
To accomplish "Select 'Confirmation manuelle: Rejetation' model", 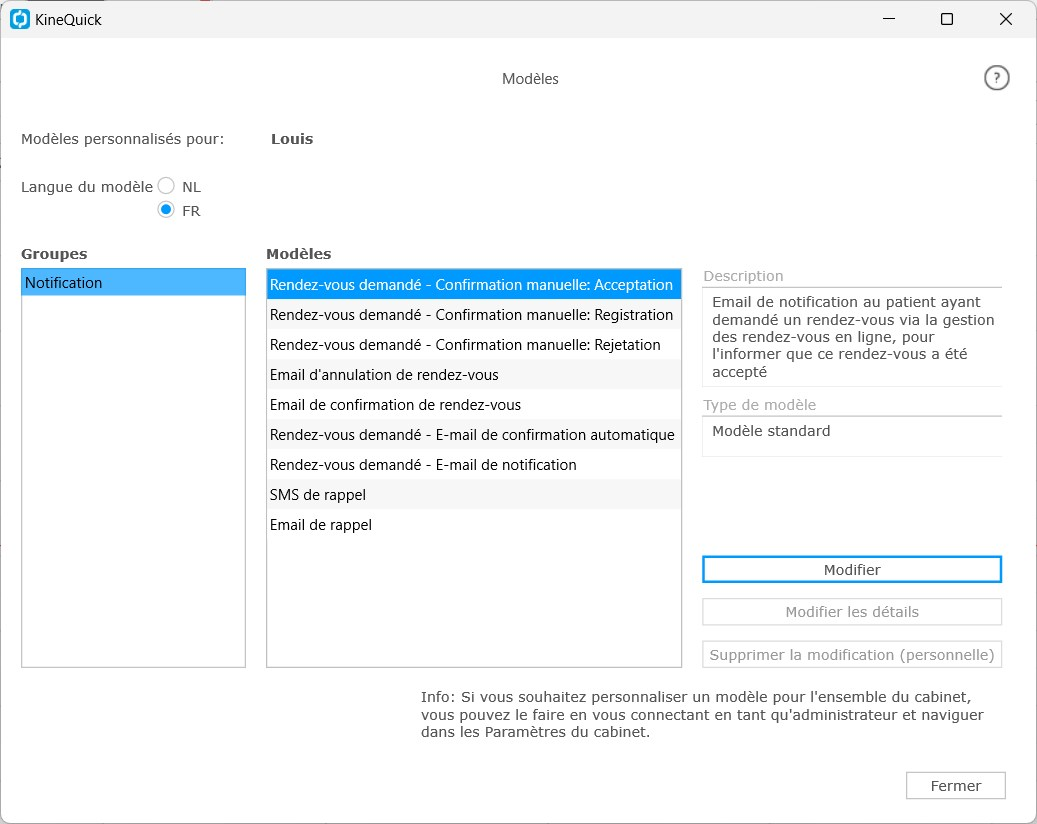I will point(474,345).
